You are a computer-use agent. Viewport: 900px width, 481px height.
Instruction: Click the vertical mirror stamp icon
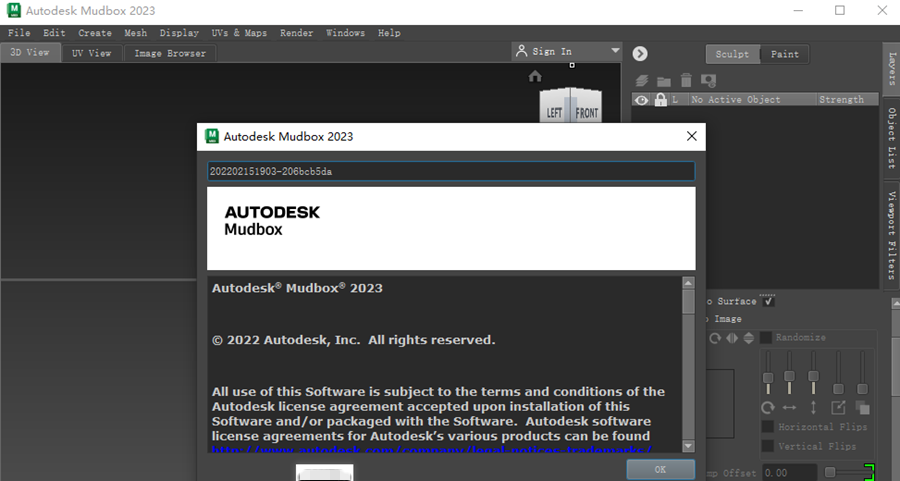click(x=748, y=338)
